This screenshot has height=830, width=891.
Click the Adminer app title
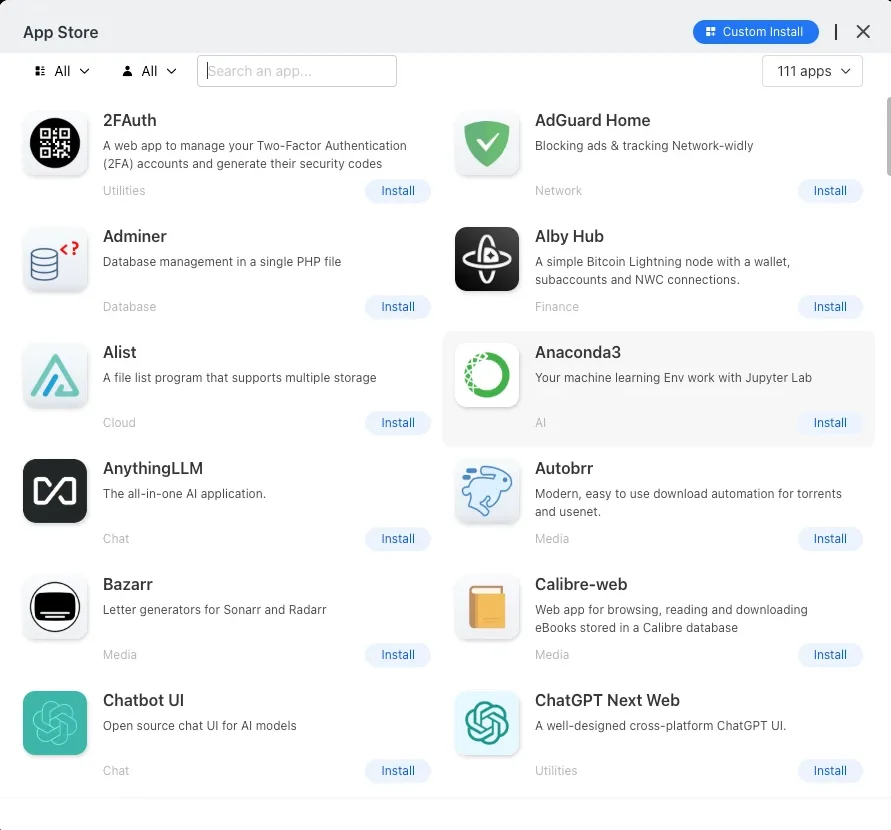[x=135, y=236]
